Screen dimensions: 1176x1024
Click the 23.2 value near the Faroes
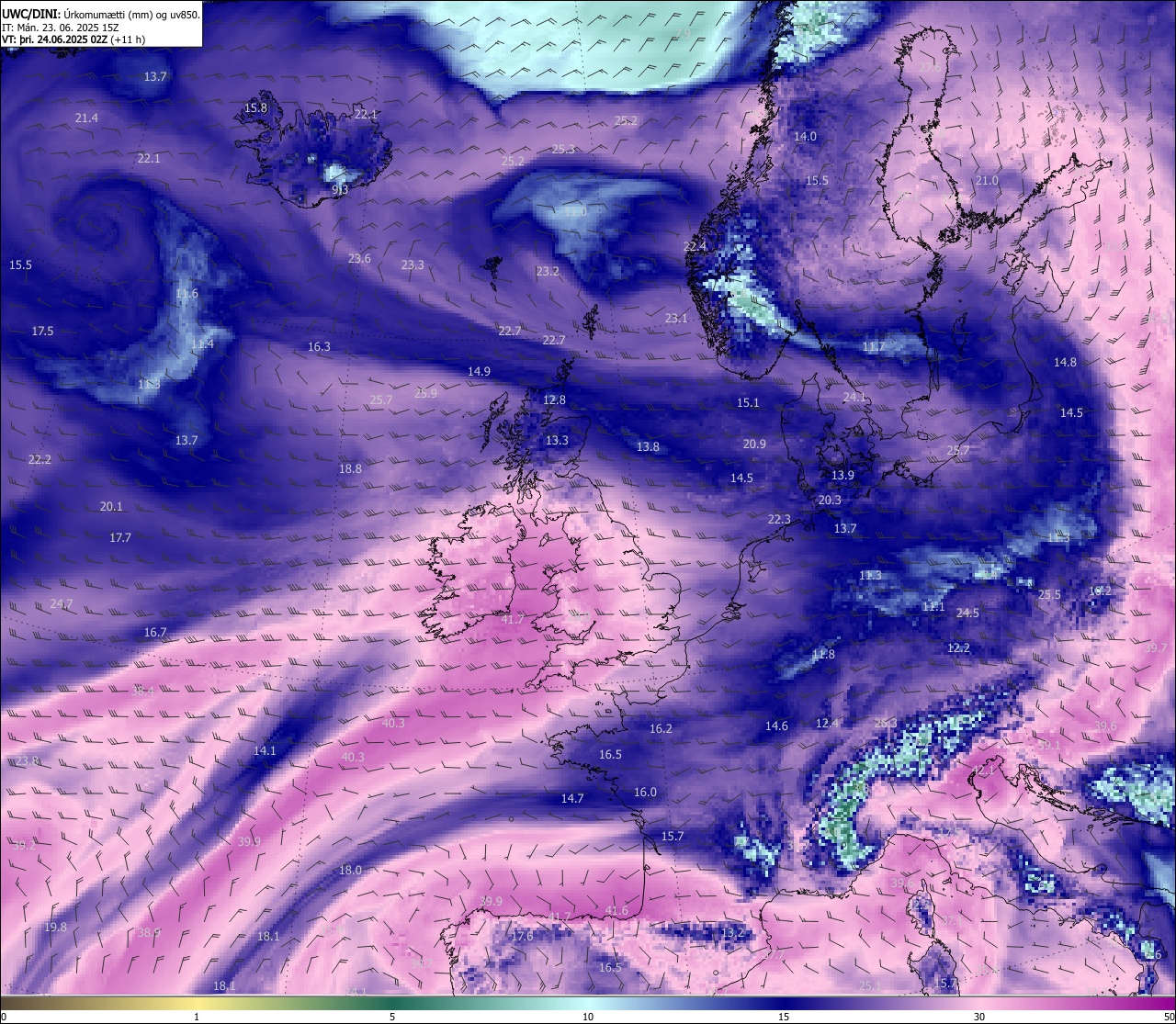tap(548, 272)
